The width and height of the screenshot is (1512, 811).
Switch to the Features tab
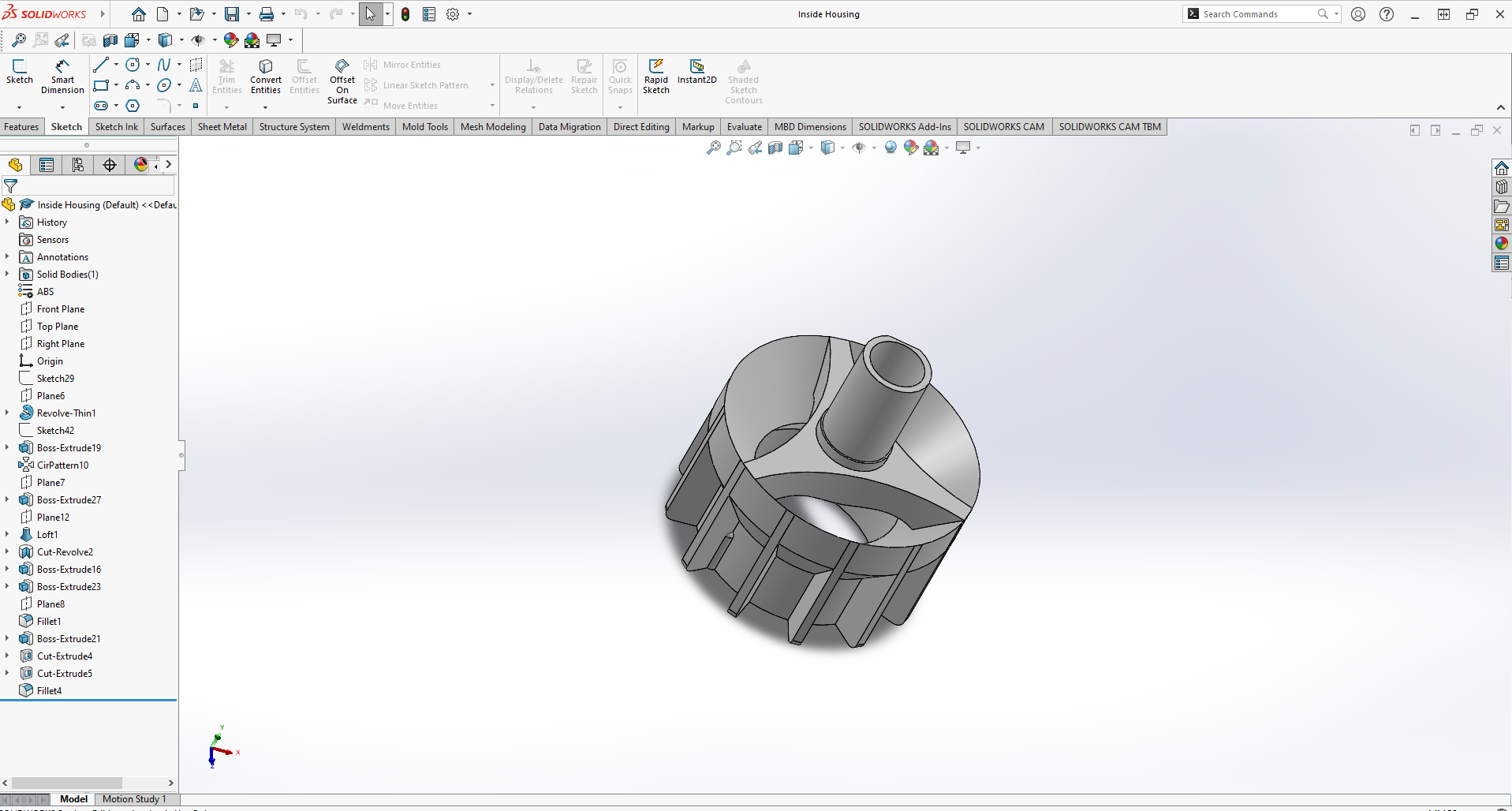coord(21,127)
